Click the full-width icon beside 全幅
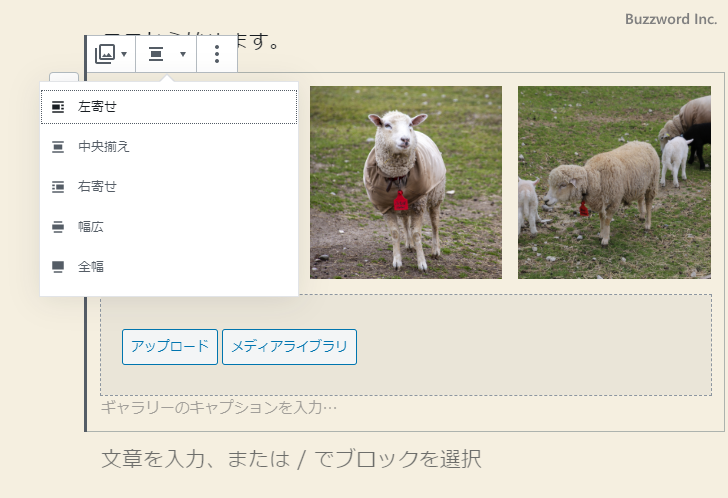This screenshot has width=728, height=498. [58, 266]
